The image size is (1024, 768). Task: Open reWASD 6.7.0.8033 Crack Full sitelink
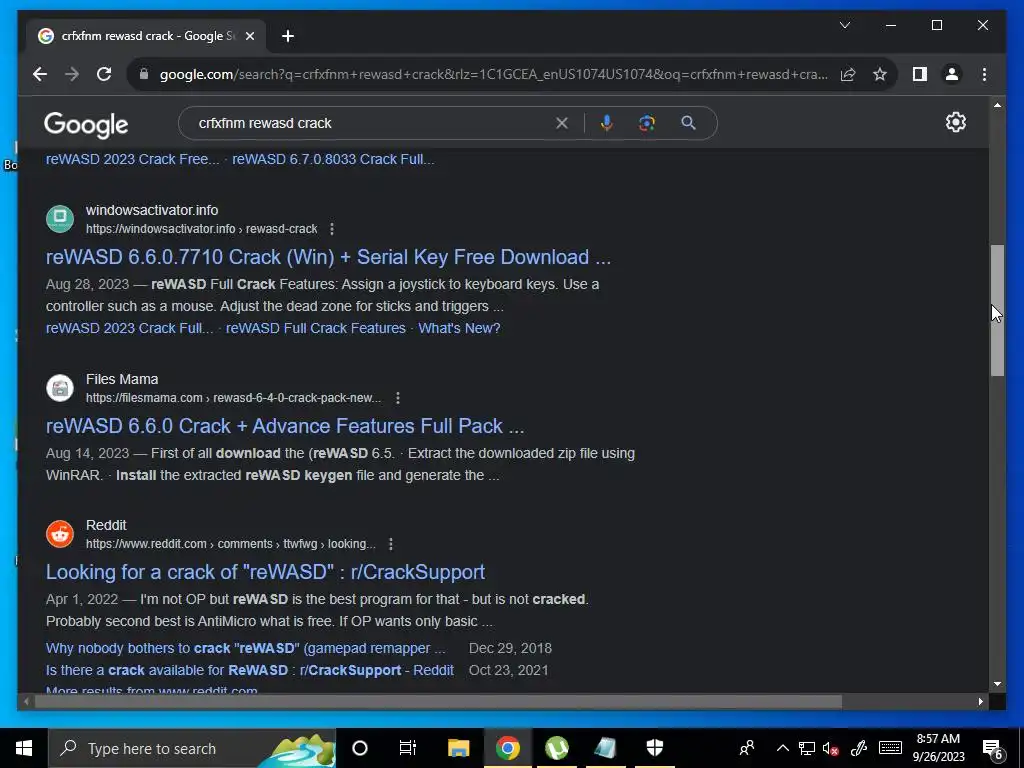333,159
